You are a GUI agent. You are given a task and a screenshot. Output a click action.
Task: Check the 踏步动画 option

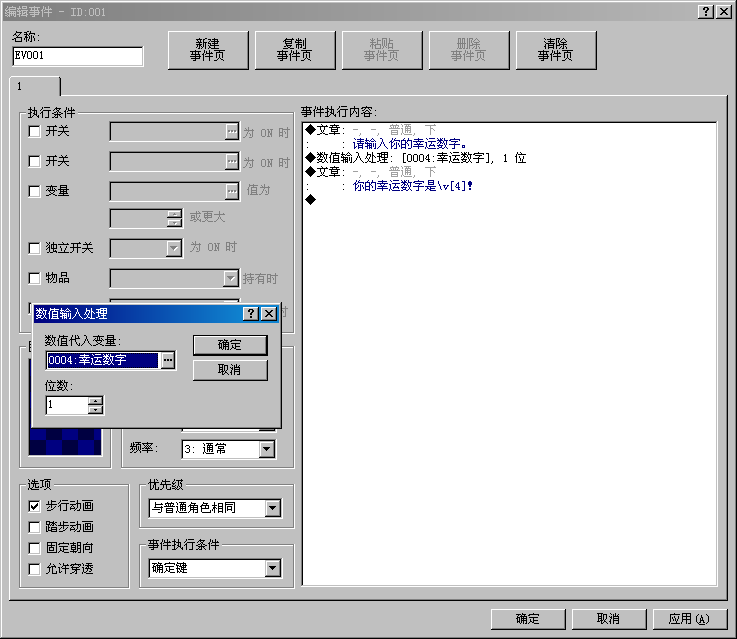(x=34, y=527)
